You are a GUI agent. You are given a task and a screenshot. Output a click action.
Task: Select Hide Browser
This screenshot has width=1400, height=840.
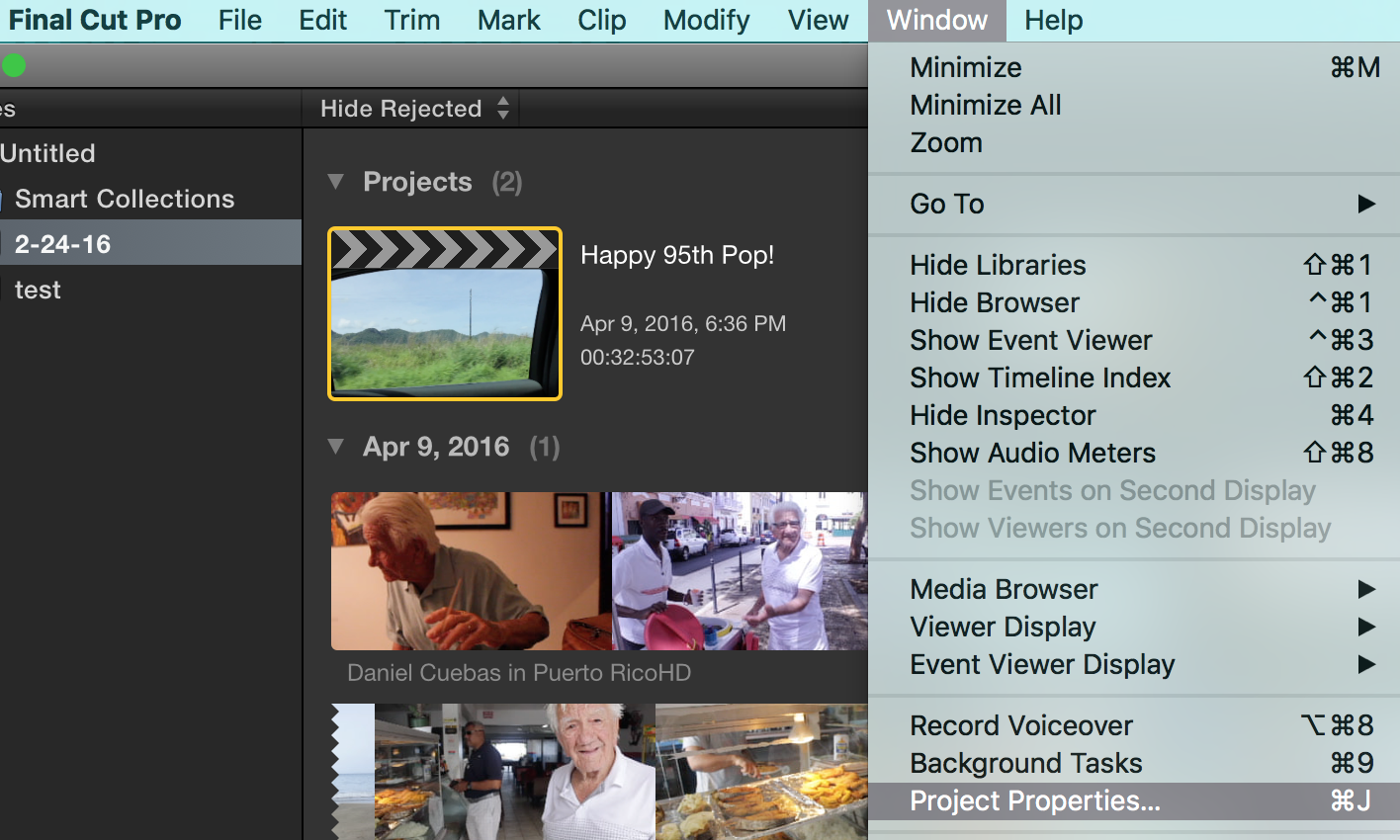(x=1134, y=302)
